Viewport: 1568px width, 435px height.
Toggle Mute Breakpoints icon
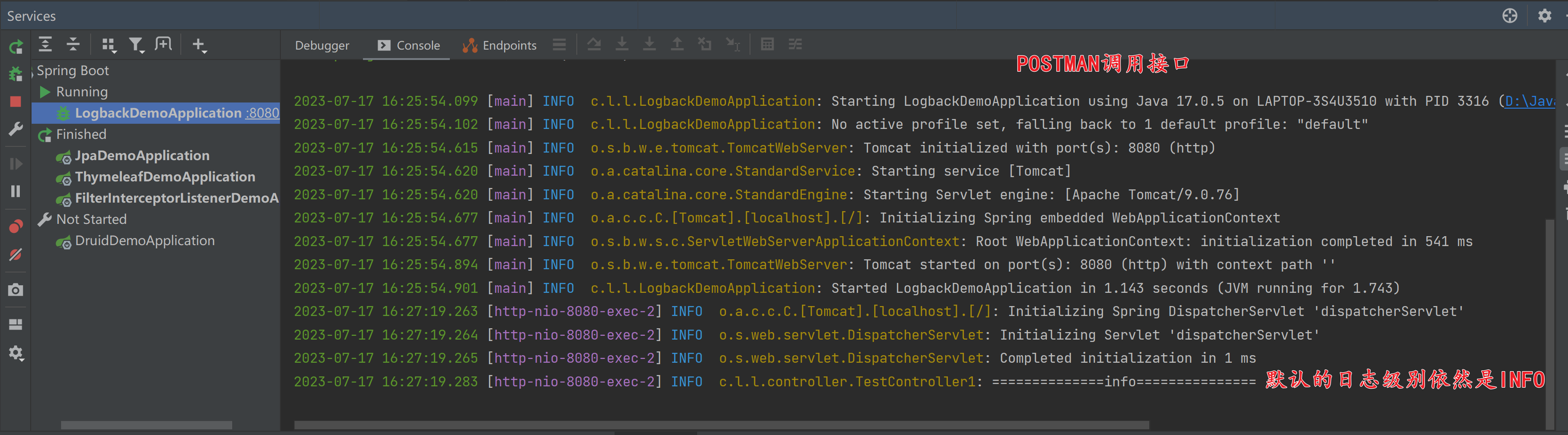click(16, 255)
